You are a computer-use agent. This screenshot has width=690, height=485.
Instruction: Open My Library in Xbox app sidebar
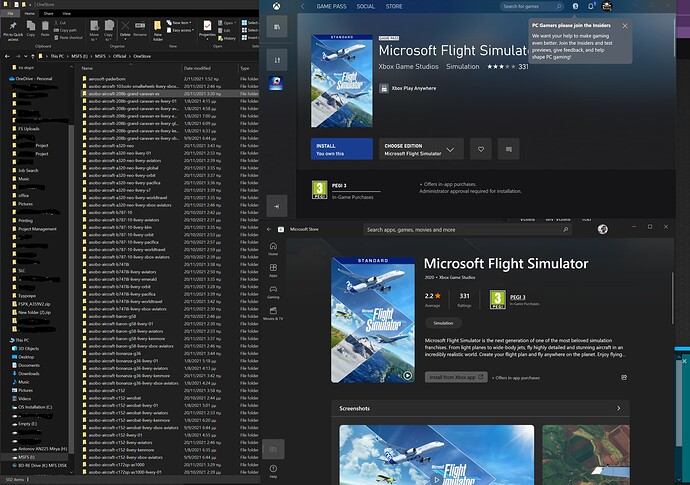277,27
